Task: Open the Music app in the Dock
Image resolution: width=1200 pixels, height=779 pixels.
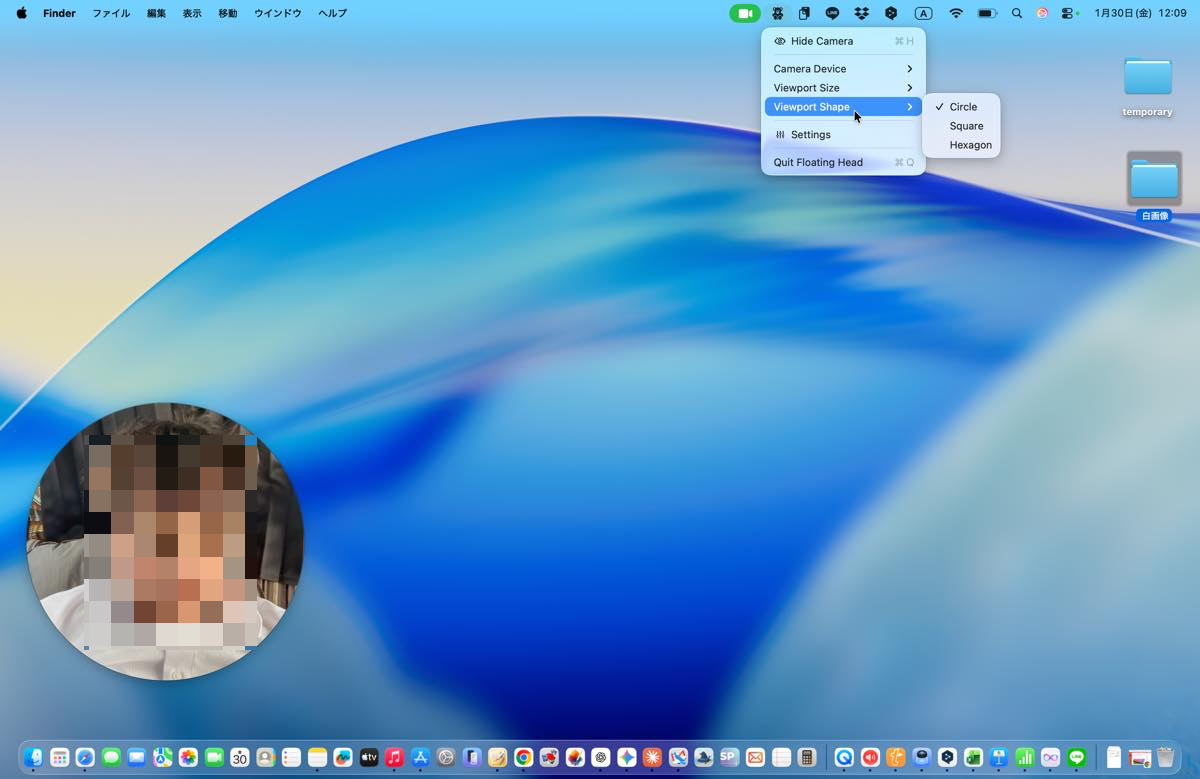Action: coord(394,758)
